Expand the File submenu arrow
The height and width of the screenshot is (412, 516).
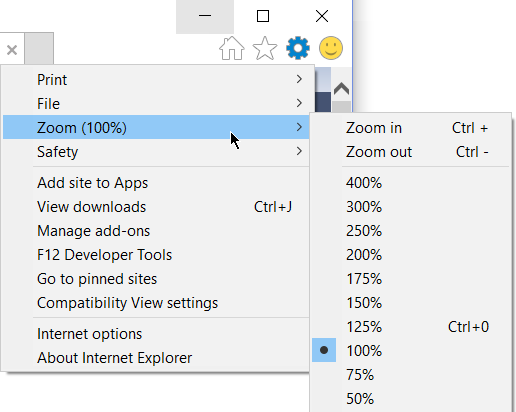pyautogui.click(x=299, y=103)
